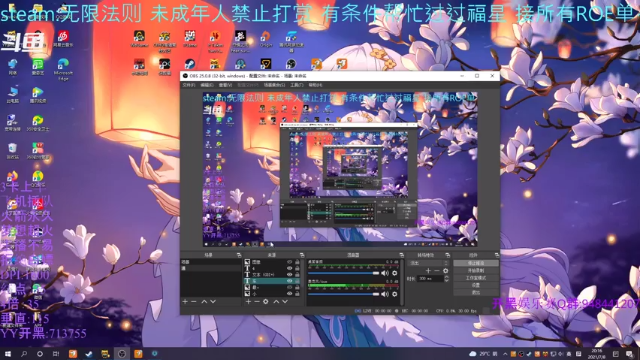Open the 网易云音乐 desktop shortcut
Image resolution: width=640 pixels, height=360 pixels.
(x=63, y=39)
